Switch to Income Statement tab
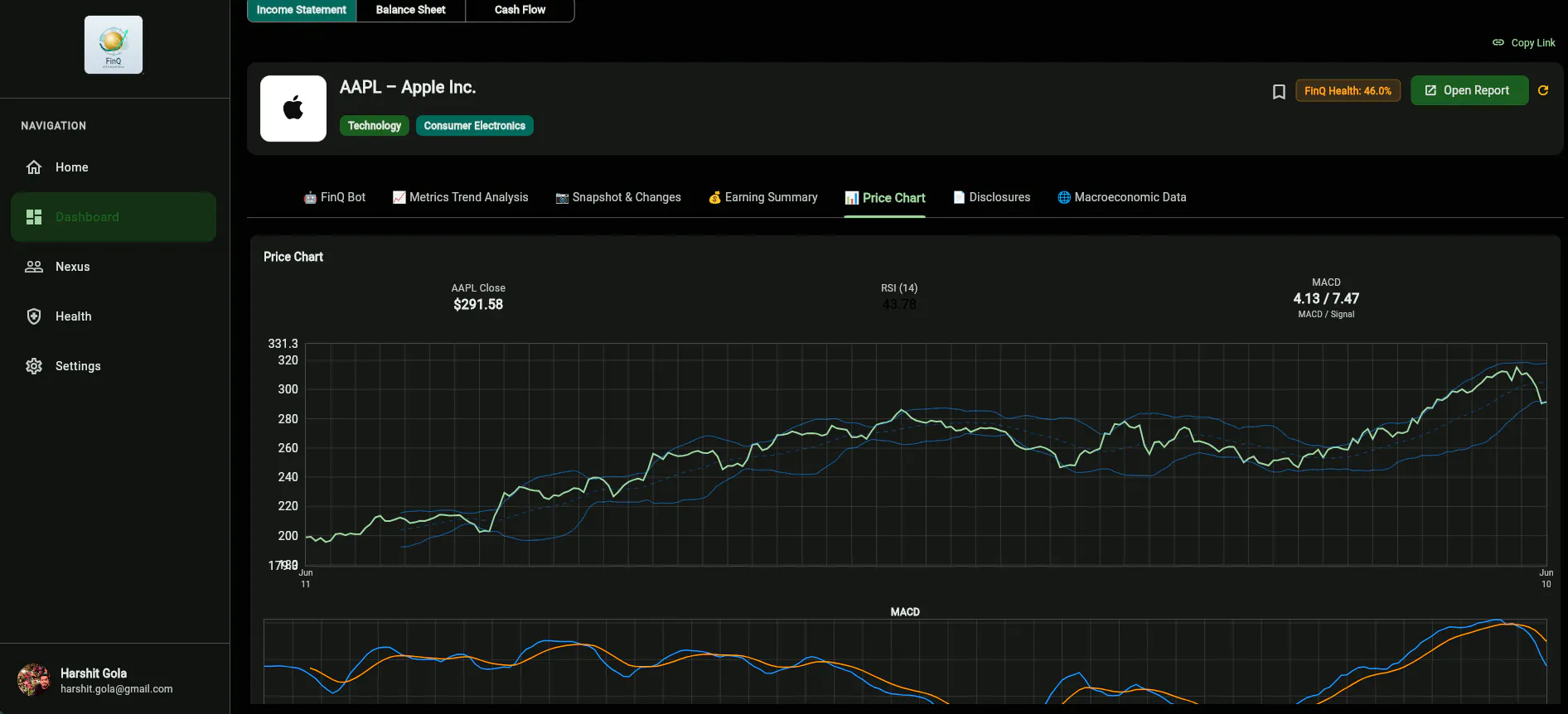Viewport: 1568px width, 714px height. click(x=302, y=10)
